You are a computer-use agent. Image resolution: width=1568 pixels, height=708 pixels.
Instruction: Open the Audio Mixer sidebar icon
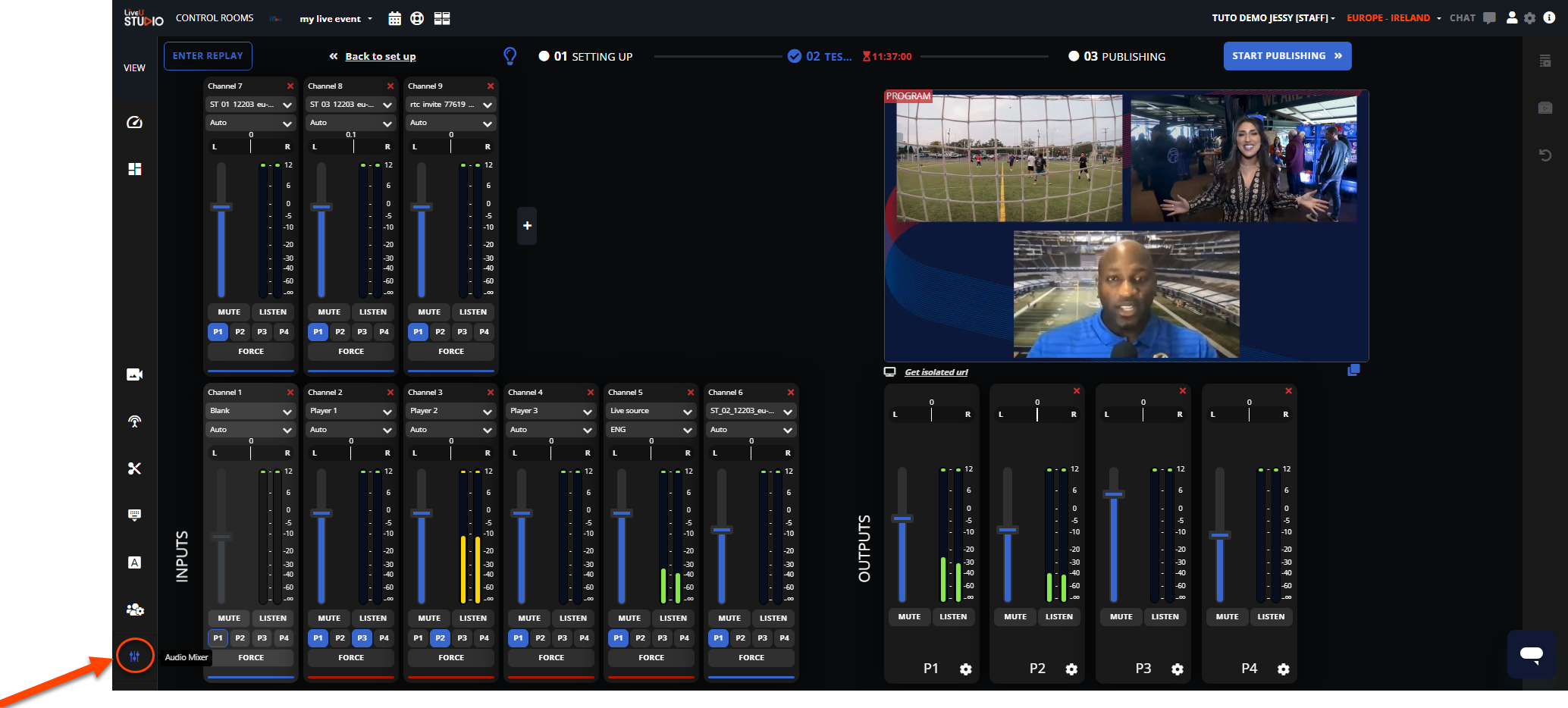pos(134,656)
